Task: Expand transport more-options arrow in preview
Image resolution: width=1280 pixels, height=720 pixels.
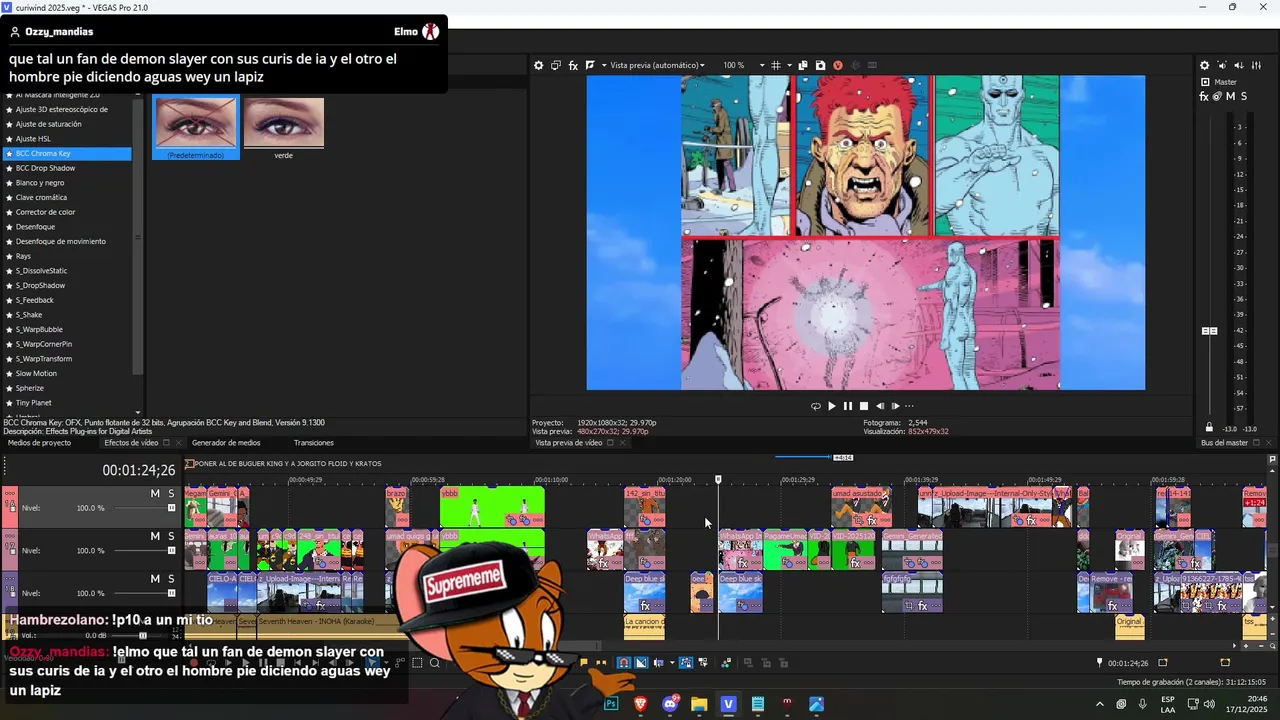Action: (909, 406)
